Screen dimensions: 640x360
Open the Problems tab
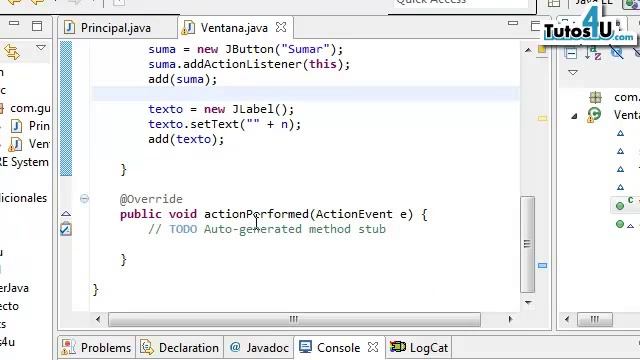[x=97, y=348]
